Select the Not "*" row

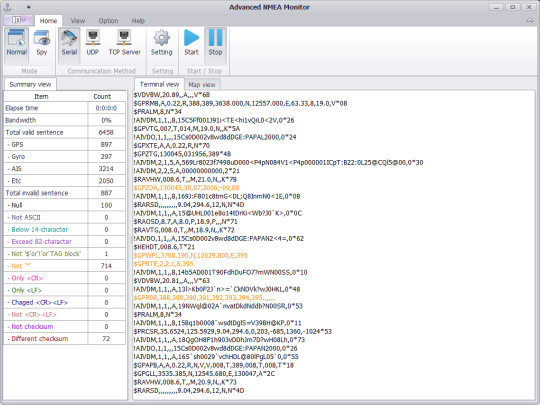[x=64, y=266]
